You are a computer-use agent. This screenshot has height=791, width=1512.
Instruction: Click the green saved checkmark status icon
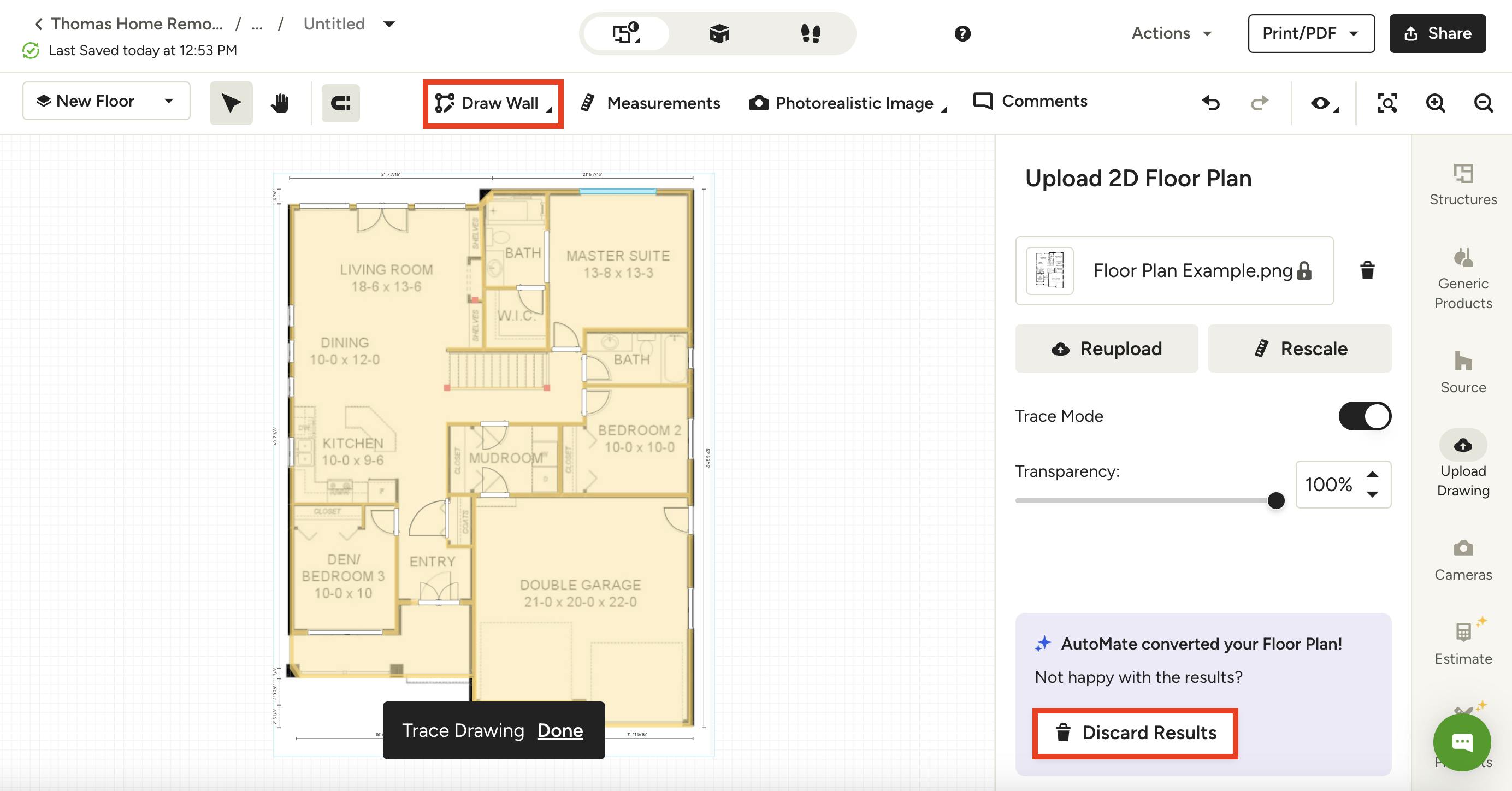(31, 50)
